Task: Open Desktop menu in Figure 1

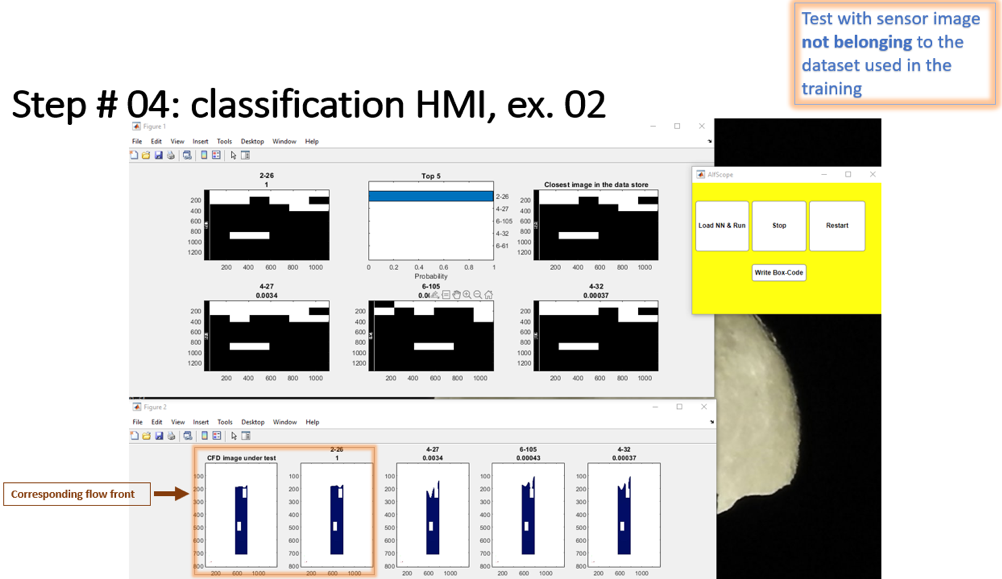Action: pos(252,141)
